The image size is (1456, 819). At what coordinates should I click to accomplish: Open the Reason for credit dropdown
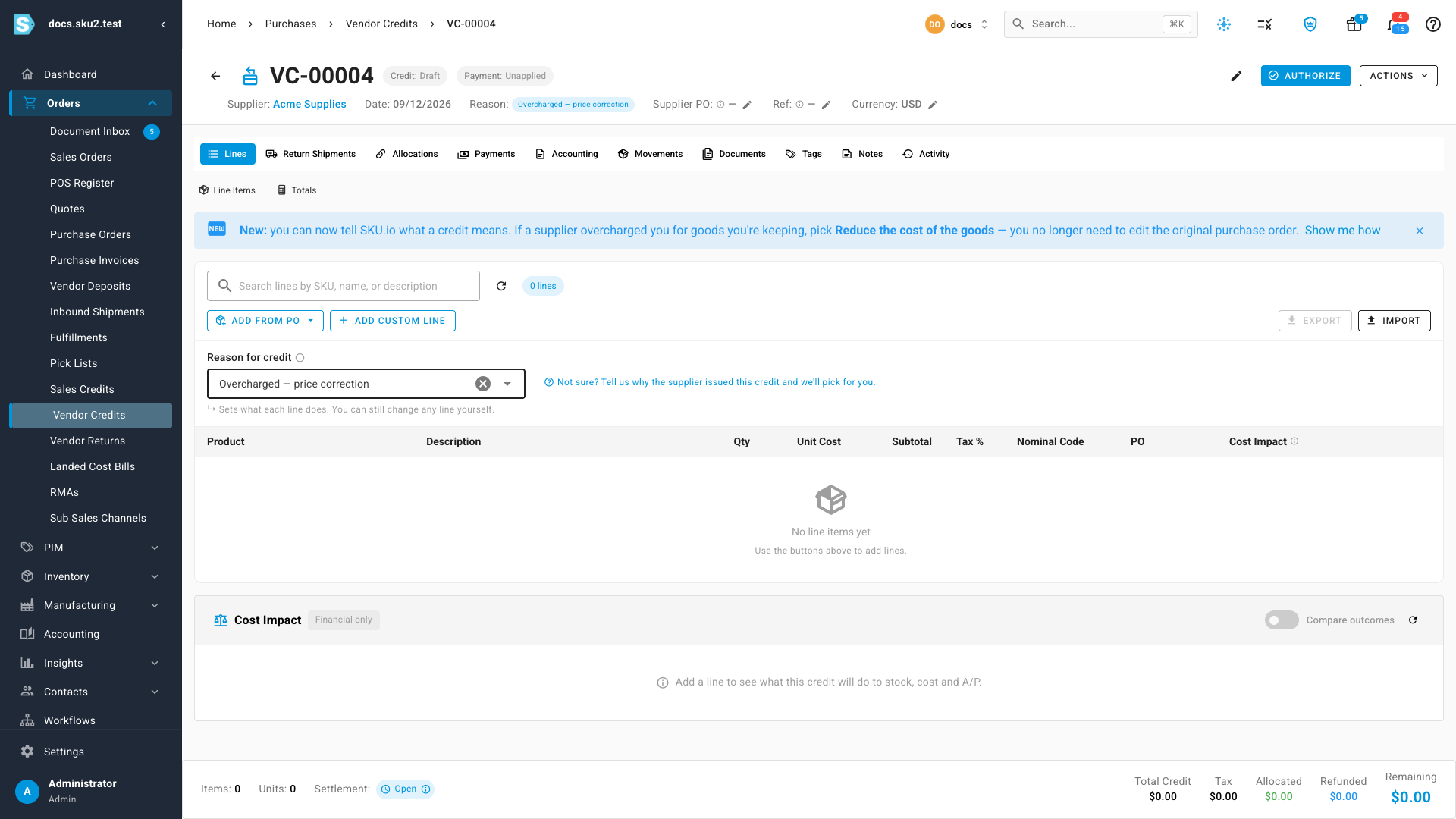coord(507,384)
